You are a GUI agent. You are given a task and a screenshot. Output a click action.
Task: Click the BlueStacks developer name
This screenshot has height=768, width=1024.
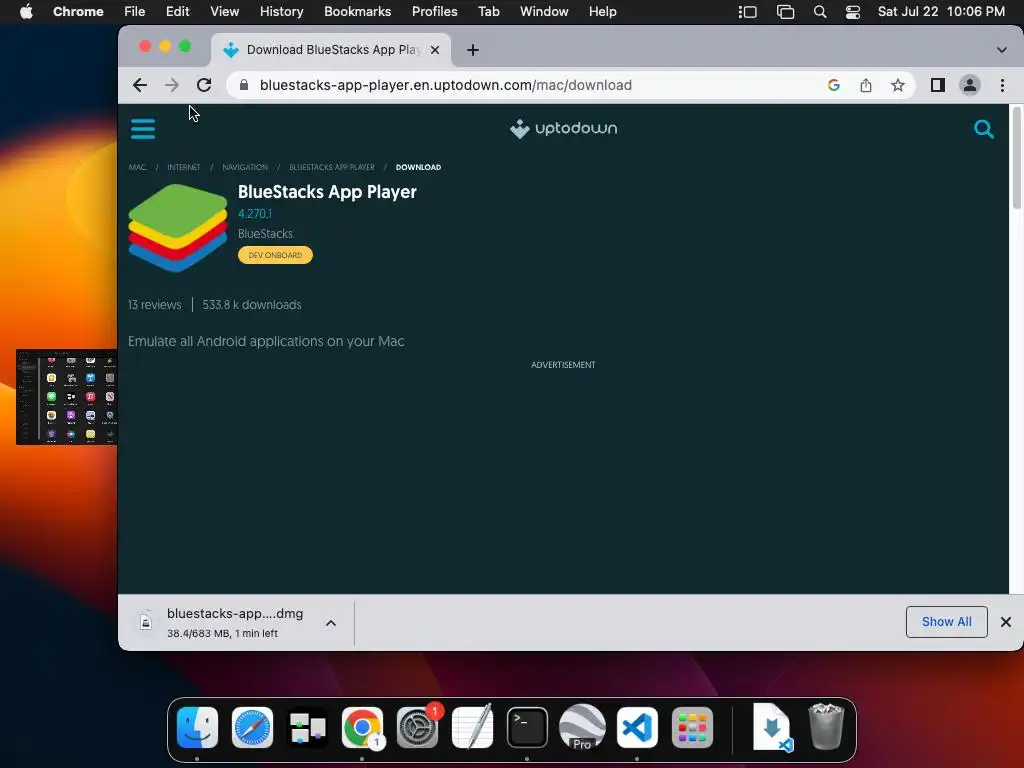pos(265,234)
